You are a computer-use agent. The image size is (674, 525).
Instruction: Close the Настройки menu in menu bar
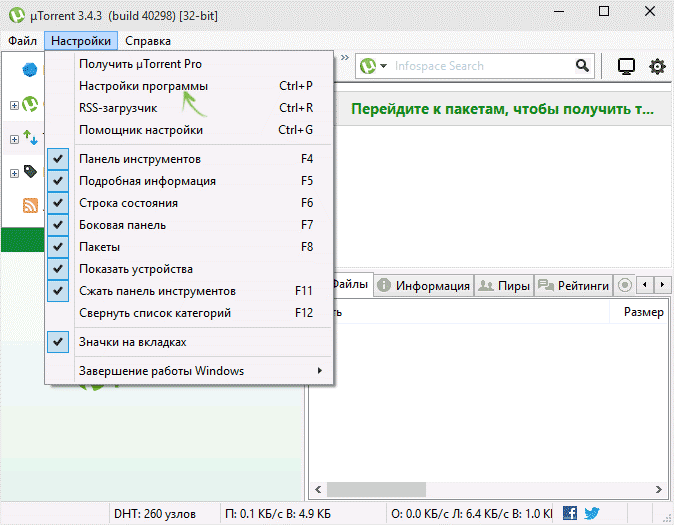pyautogui.click(x=81, y=41)
